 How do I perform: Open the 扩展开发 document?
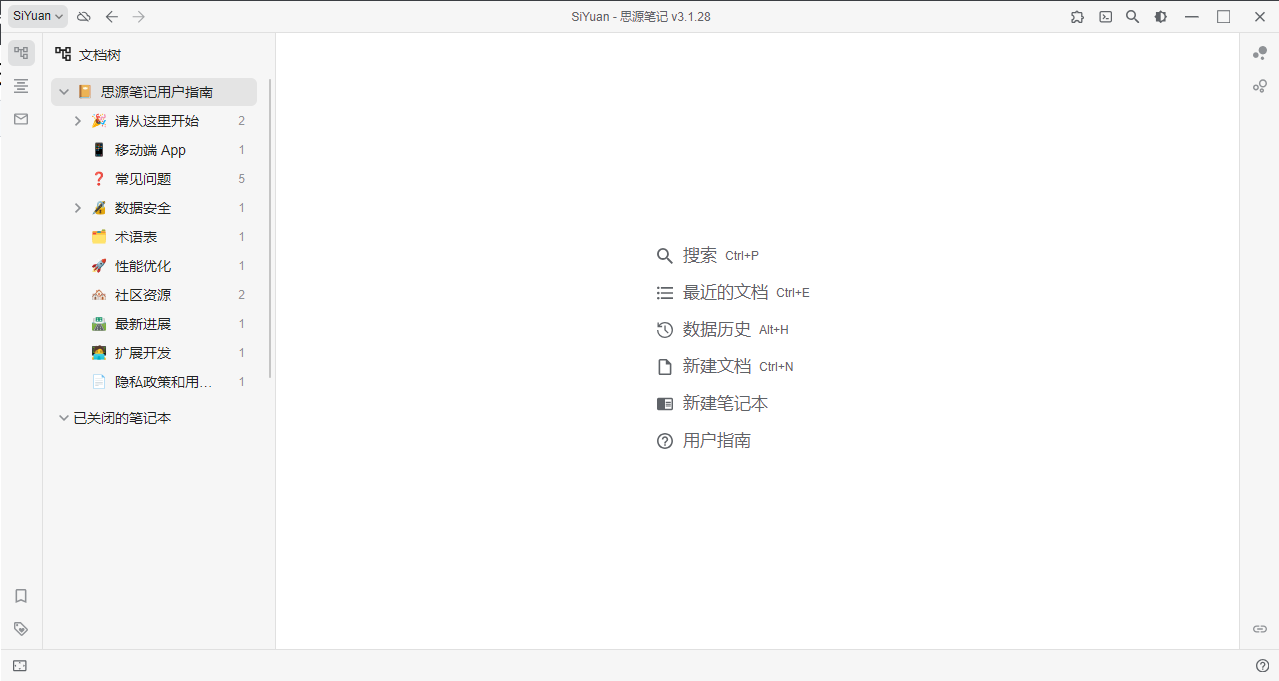[143, 353]
